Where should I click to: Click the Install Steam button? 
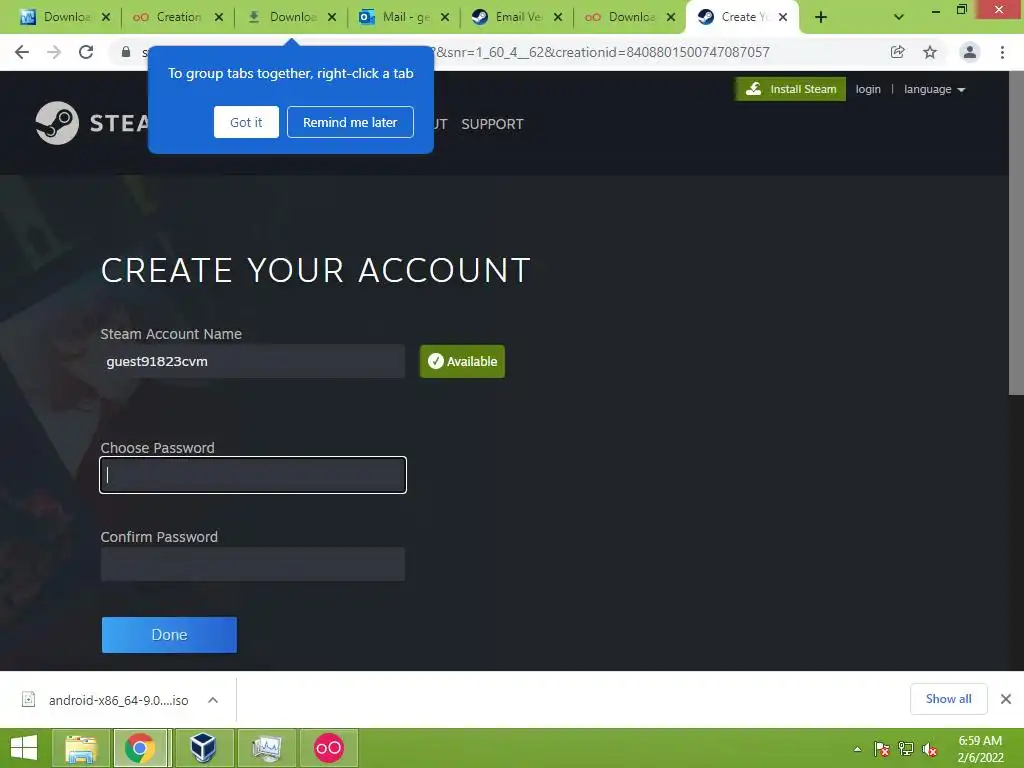click(x=790, y=89)
